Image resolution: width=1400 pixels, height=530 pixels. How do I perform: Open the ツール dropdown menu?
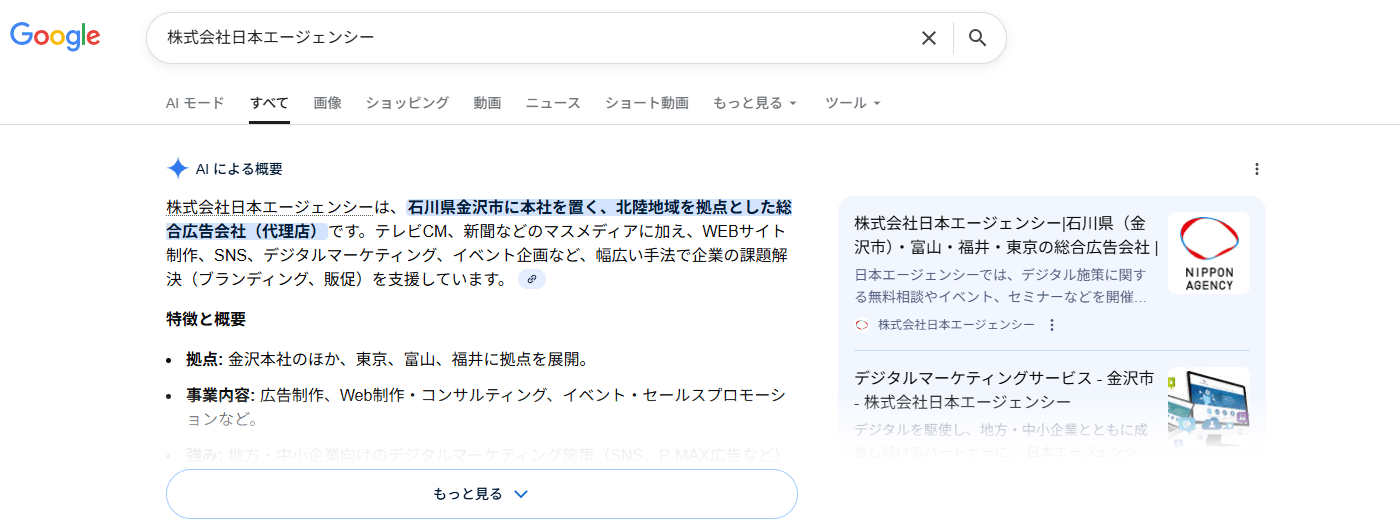(x=852, y=103)
